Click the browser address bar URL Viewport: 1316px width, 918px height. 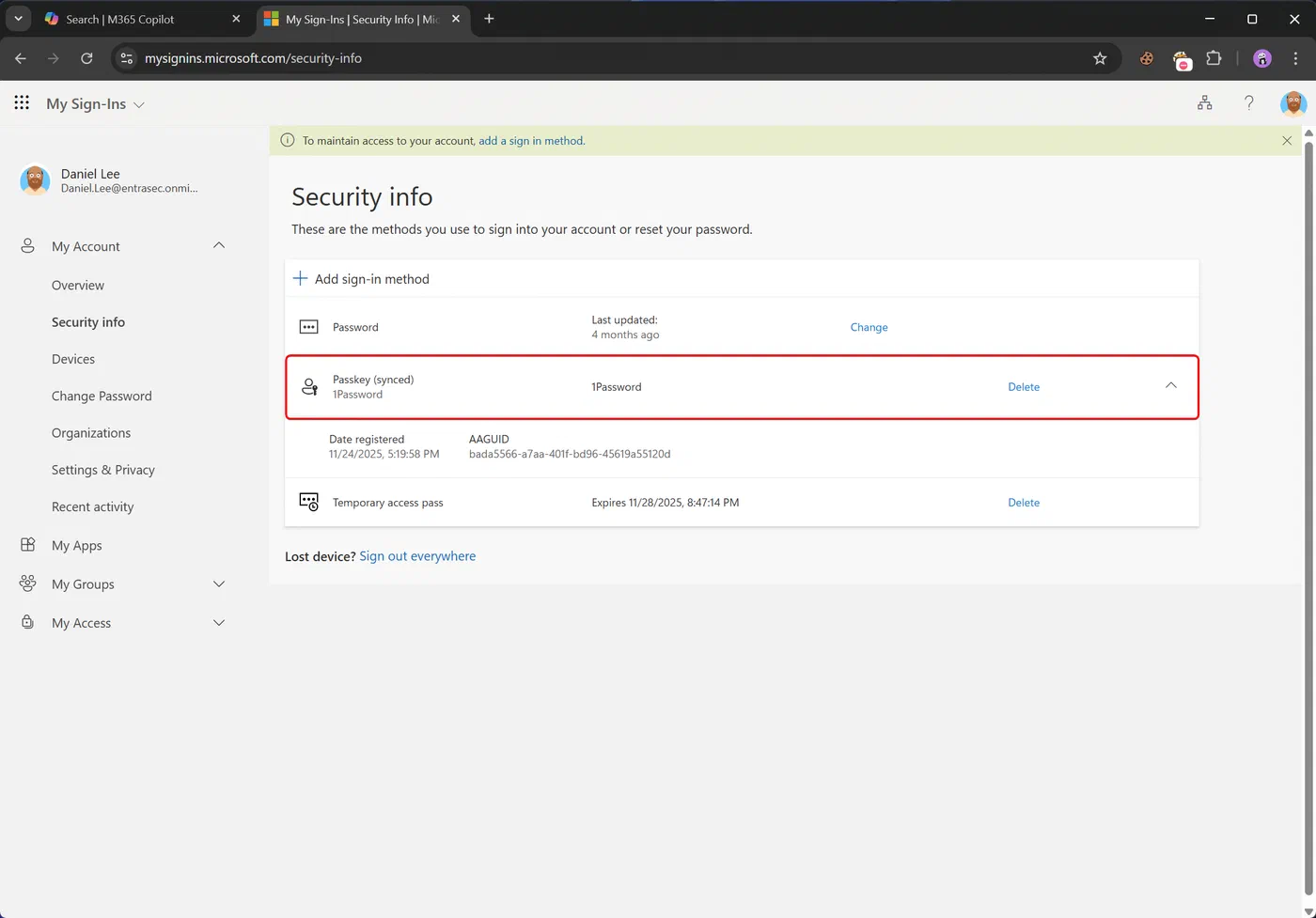(253, 58)
